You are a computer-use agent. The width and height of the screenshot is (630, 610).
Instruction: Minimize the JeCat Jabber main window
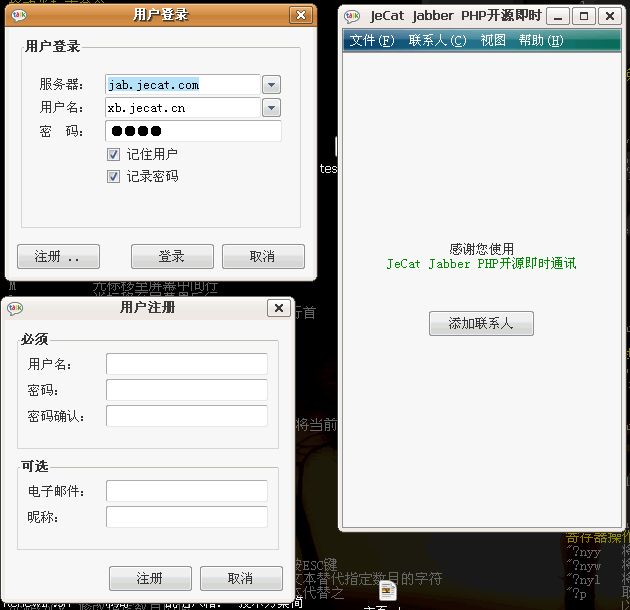click(560, 16)
